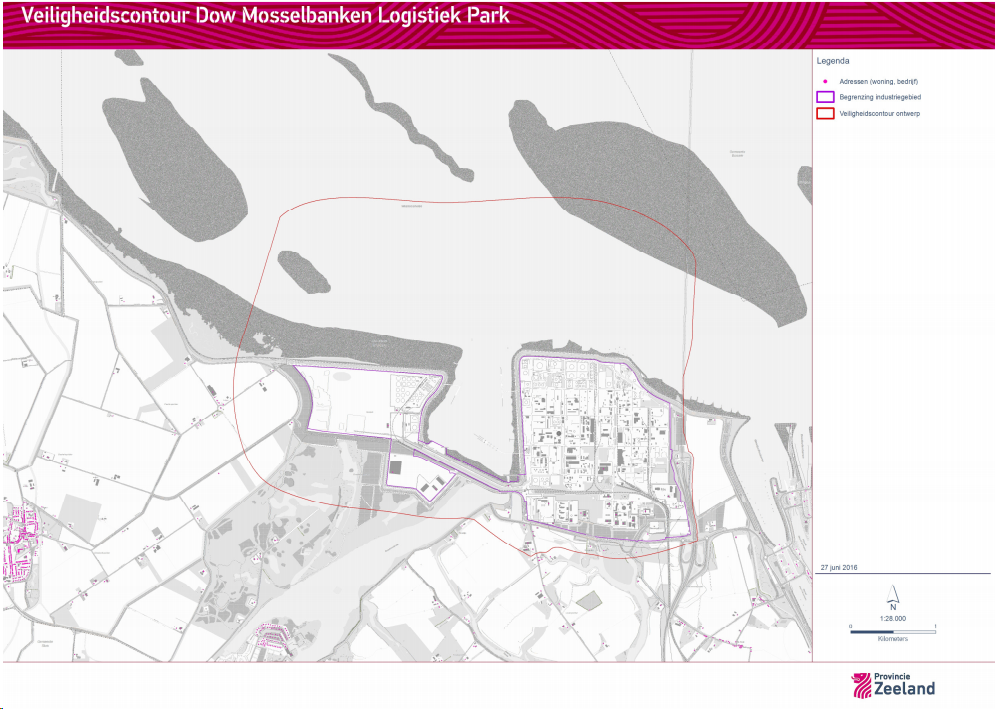Click the north arrow symbol
The height and width of the screenshot is (709, 998).
coord(892,595)
